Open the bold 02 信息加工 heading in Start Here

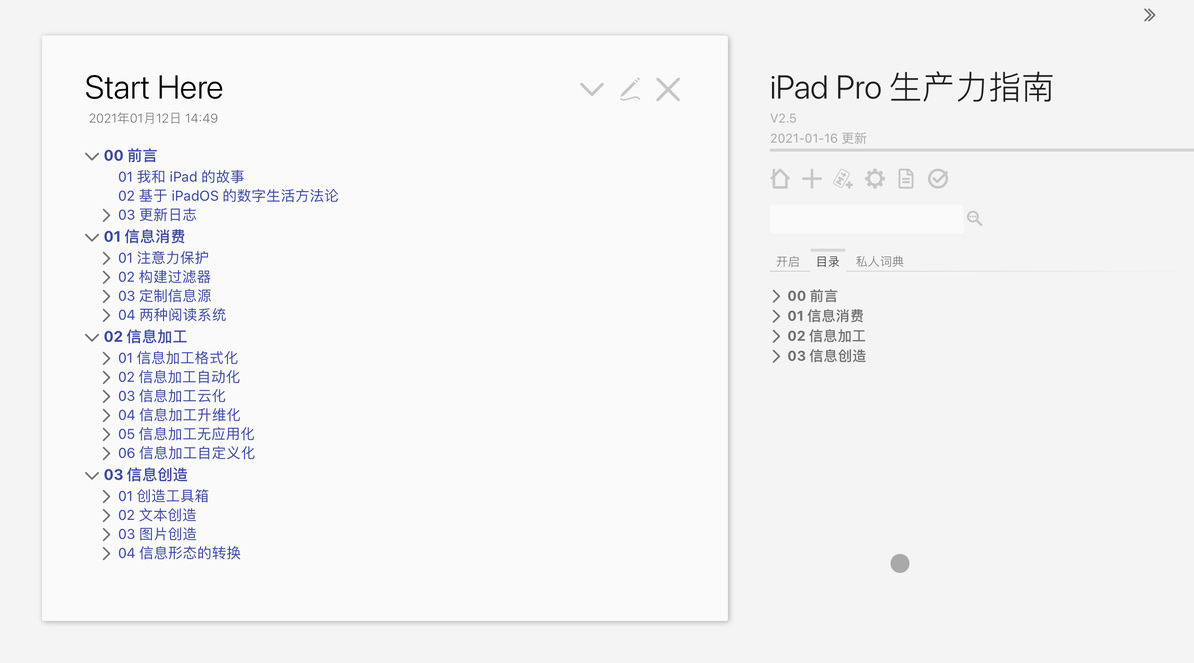coord(145,337)
